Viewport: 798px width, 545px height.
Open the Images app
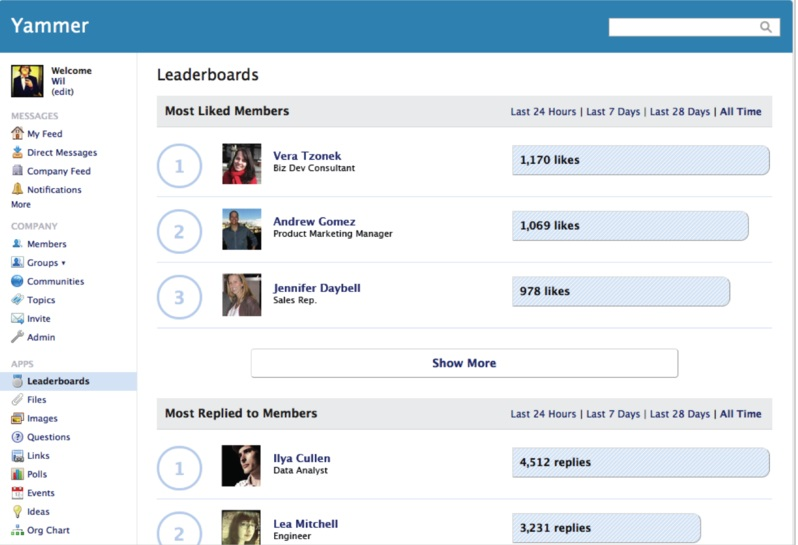[42, 418]
